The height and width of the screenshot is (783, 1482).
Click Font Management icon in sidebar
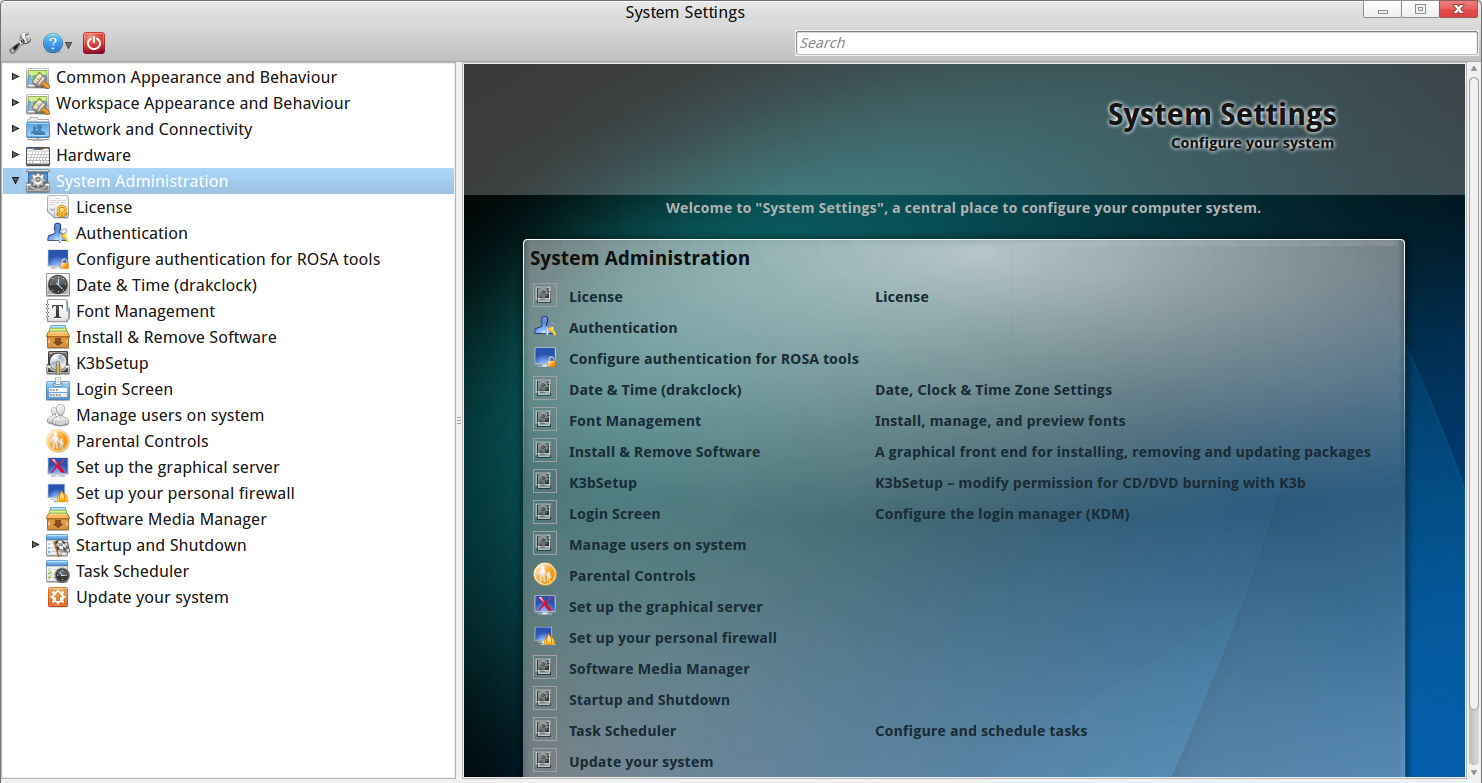pyautogui.click(x=58, y=311)
